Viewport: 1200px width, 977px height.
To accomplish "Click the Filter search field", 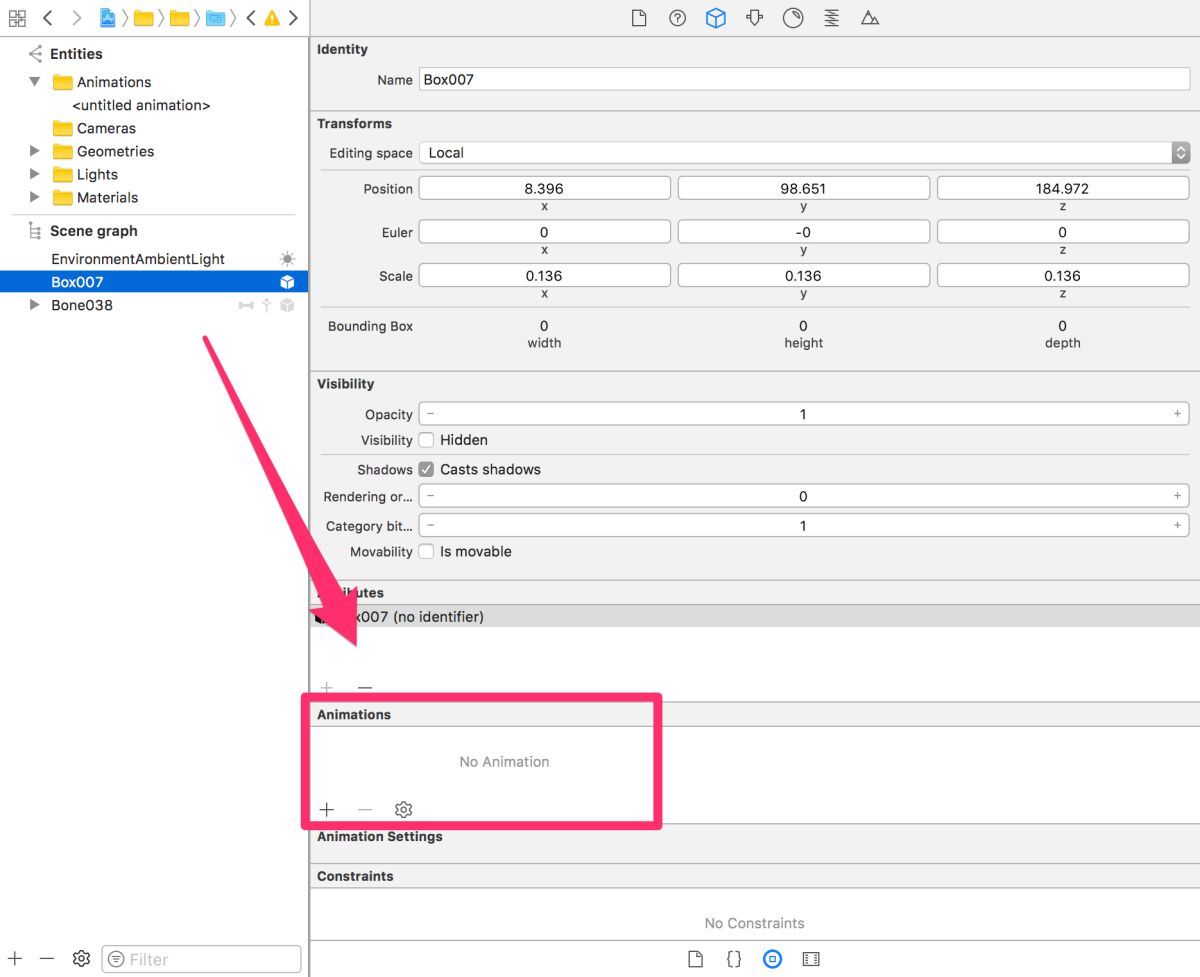I will [201, 959].
